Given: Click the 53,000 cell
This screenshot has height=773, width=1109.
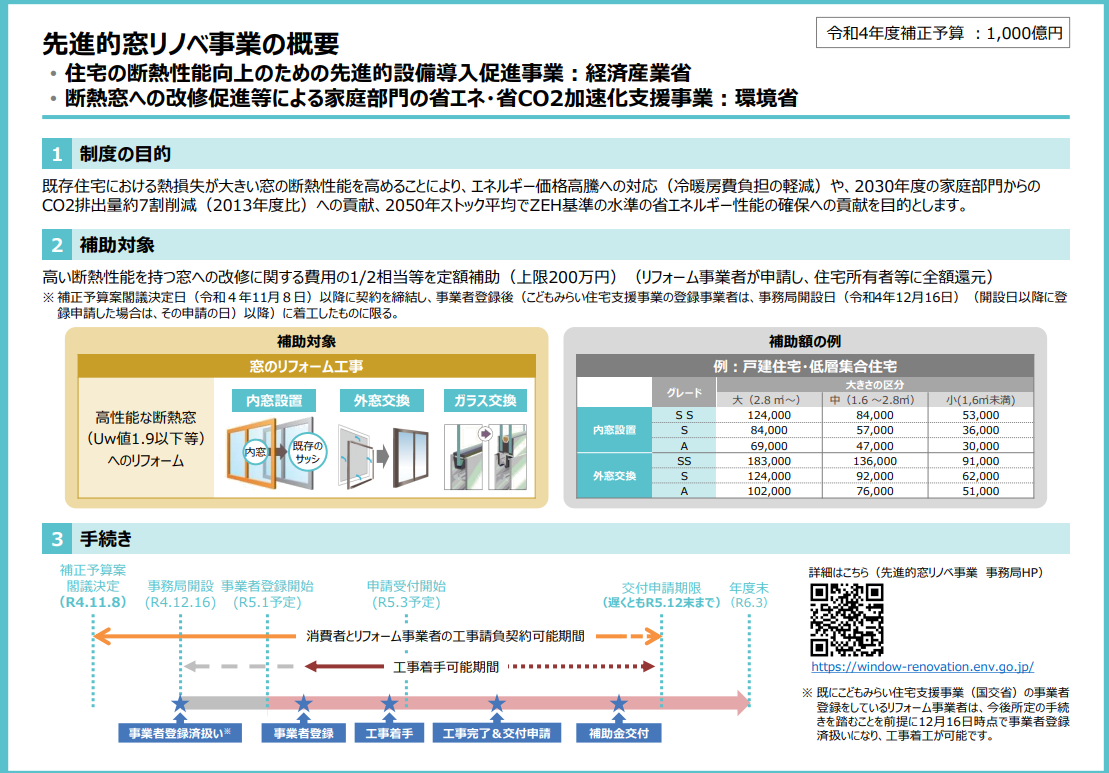Looking at the screenshot, I should coord(980,415).
